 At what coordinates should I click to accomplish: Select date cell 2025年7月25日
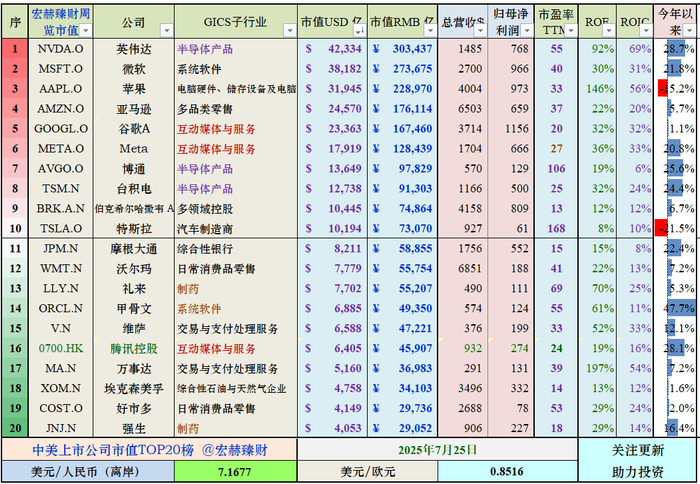pos(438,450)
